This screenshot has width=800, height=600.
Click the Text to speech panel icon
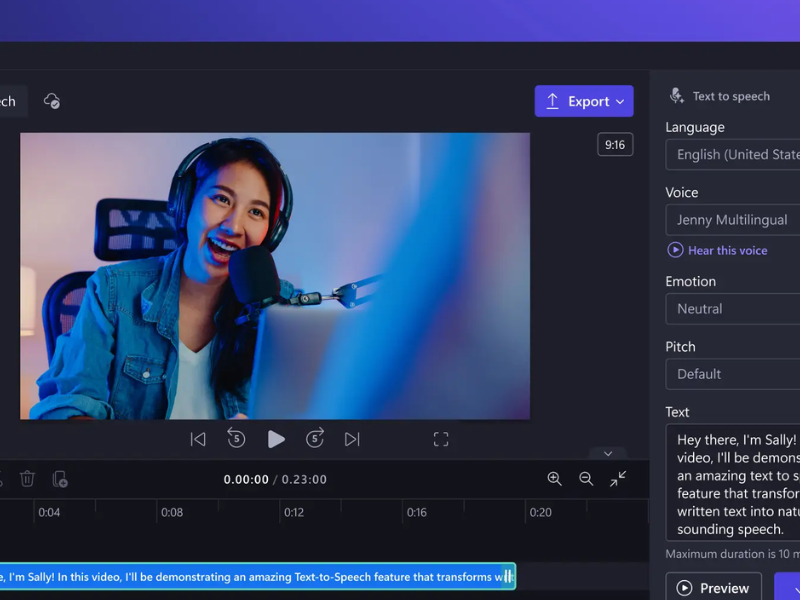(x=677, y=96)
